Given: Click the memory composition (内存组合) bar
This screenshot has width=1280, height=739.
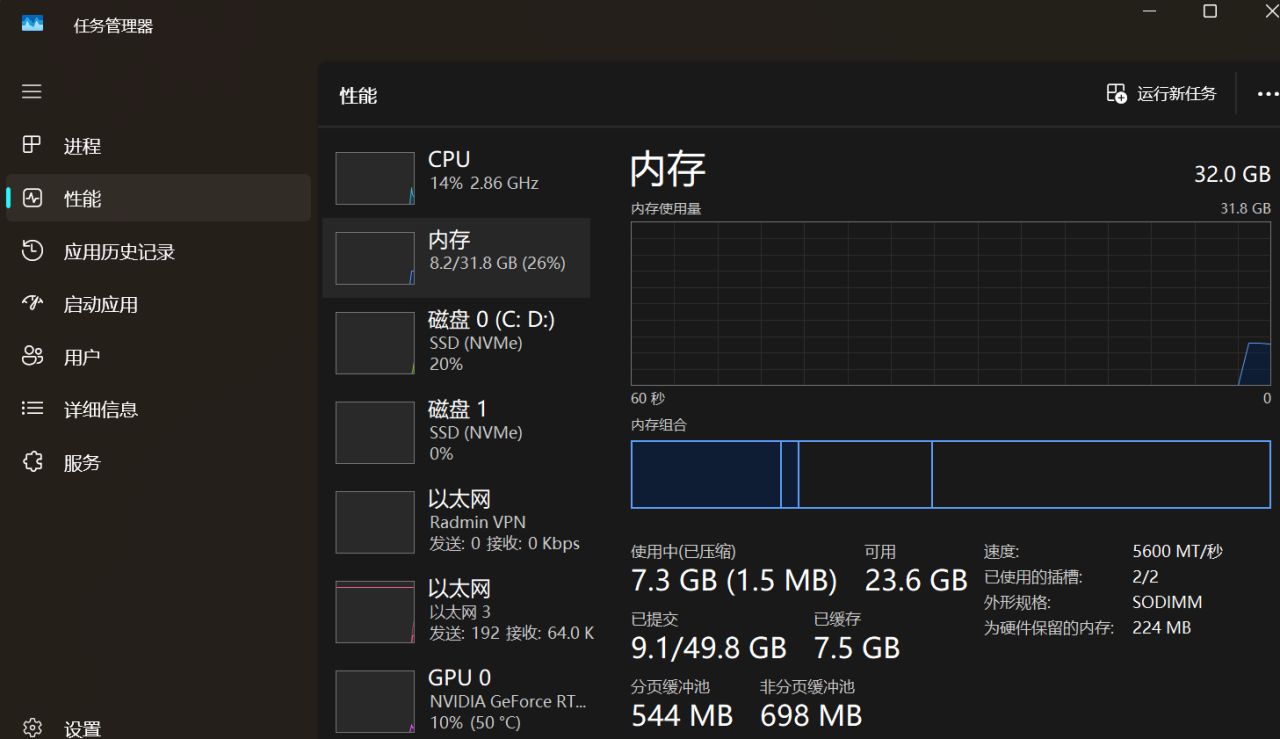Looking at the screenshot, I should (950, 474).
